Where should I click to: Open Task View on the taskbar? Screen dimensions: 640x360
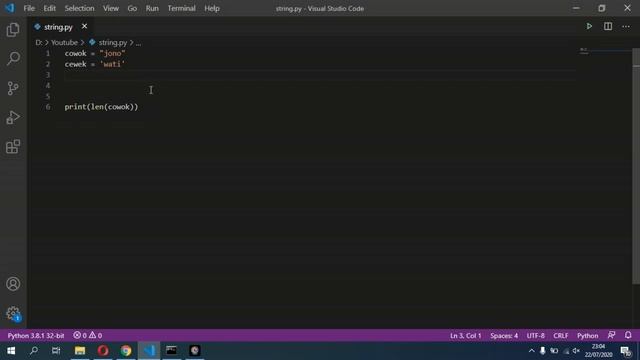[56, 351]
